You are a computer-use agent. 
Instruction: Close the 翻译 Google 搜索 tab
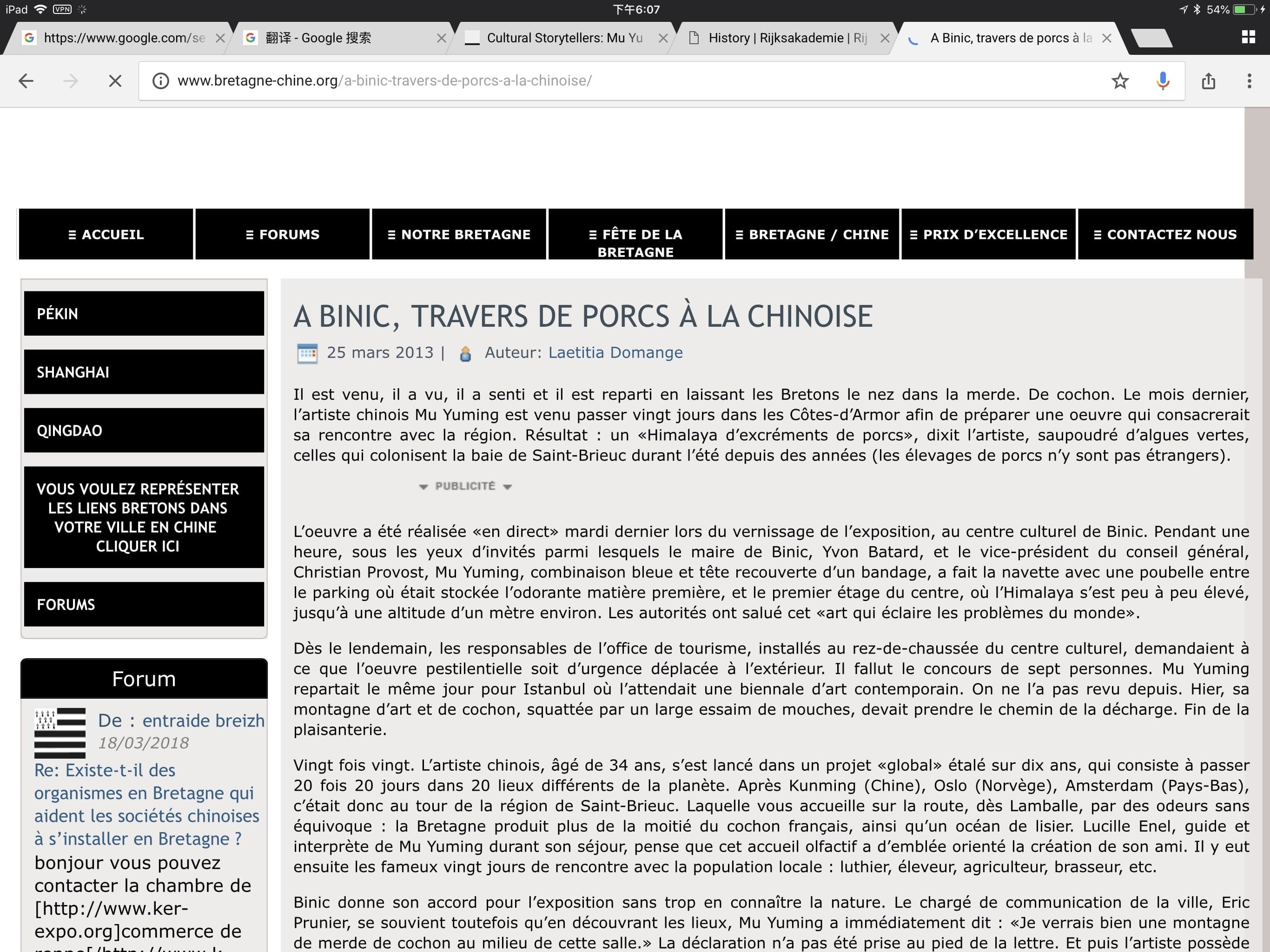[x=441, y=39]
